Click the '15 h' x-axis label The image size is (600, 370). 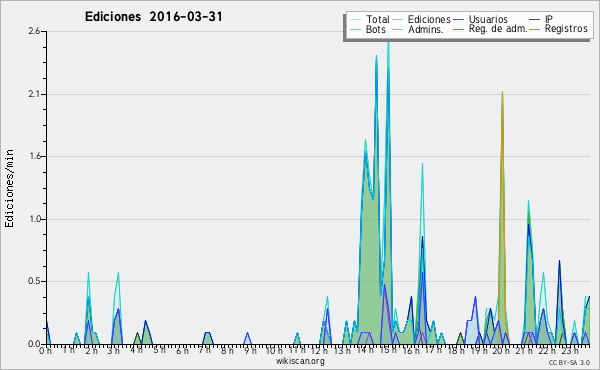388,350
